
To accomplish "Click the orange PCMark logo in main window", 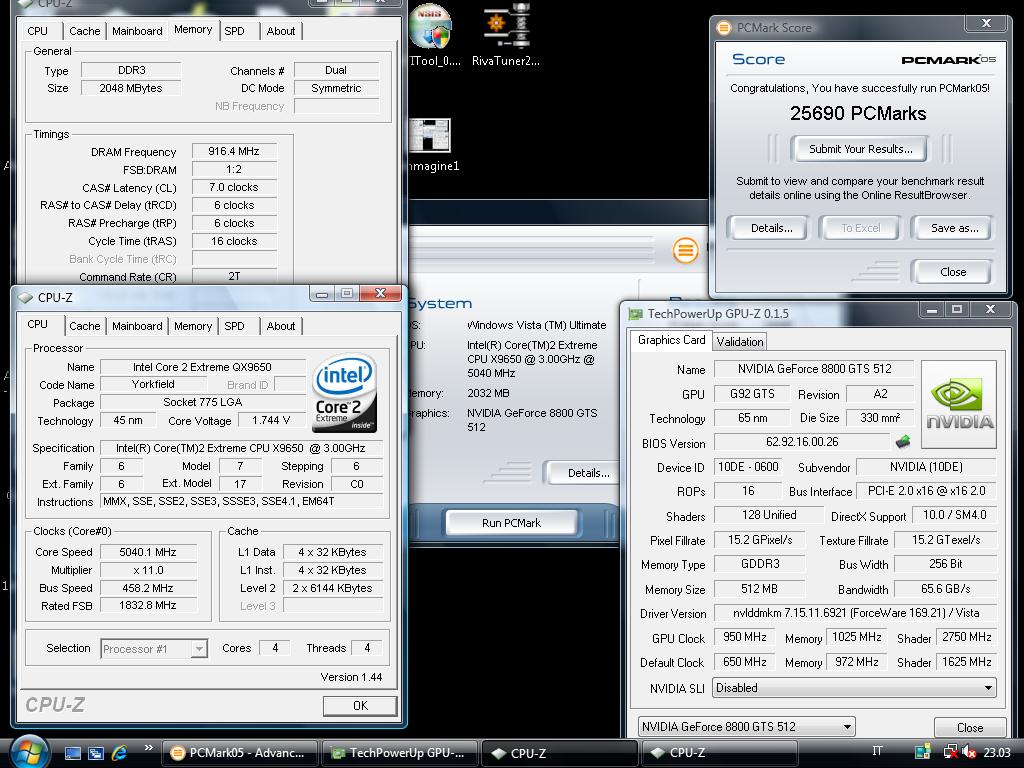I will pos(685,250).
